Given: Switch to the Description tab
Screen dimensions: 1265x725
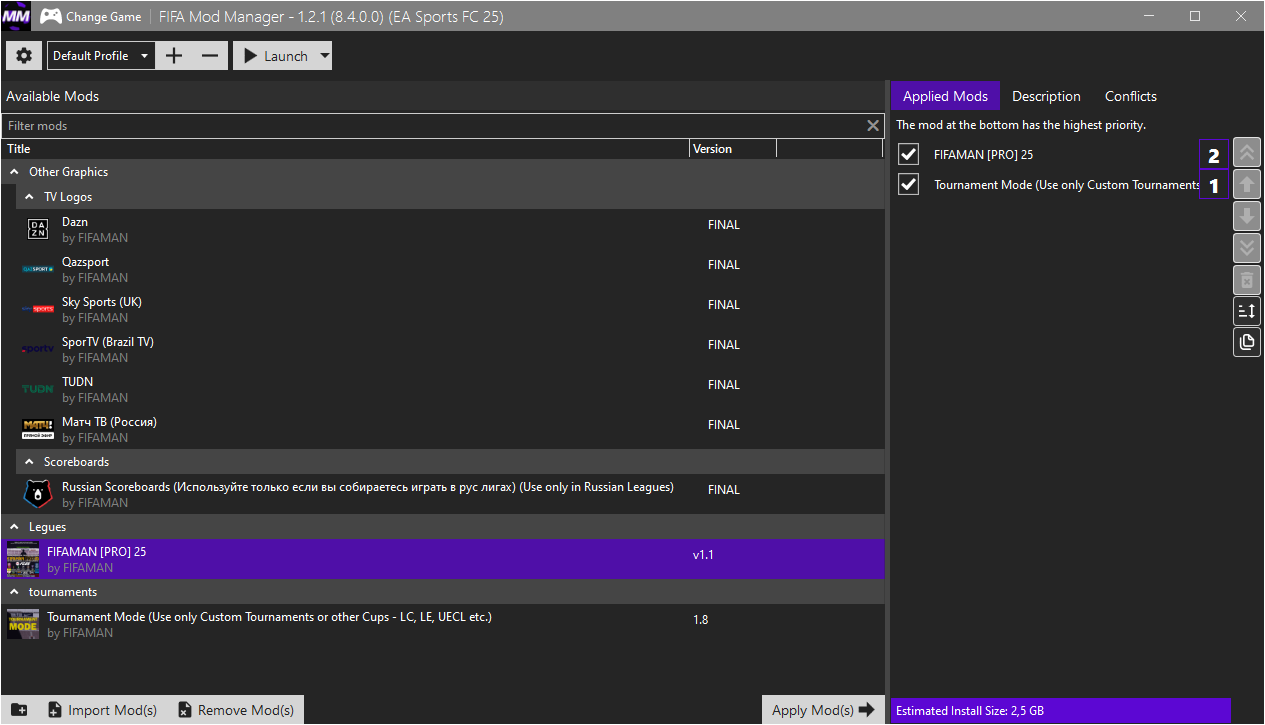Looking at the screenshot, I should point(1046,96).
